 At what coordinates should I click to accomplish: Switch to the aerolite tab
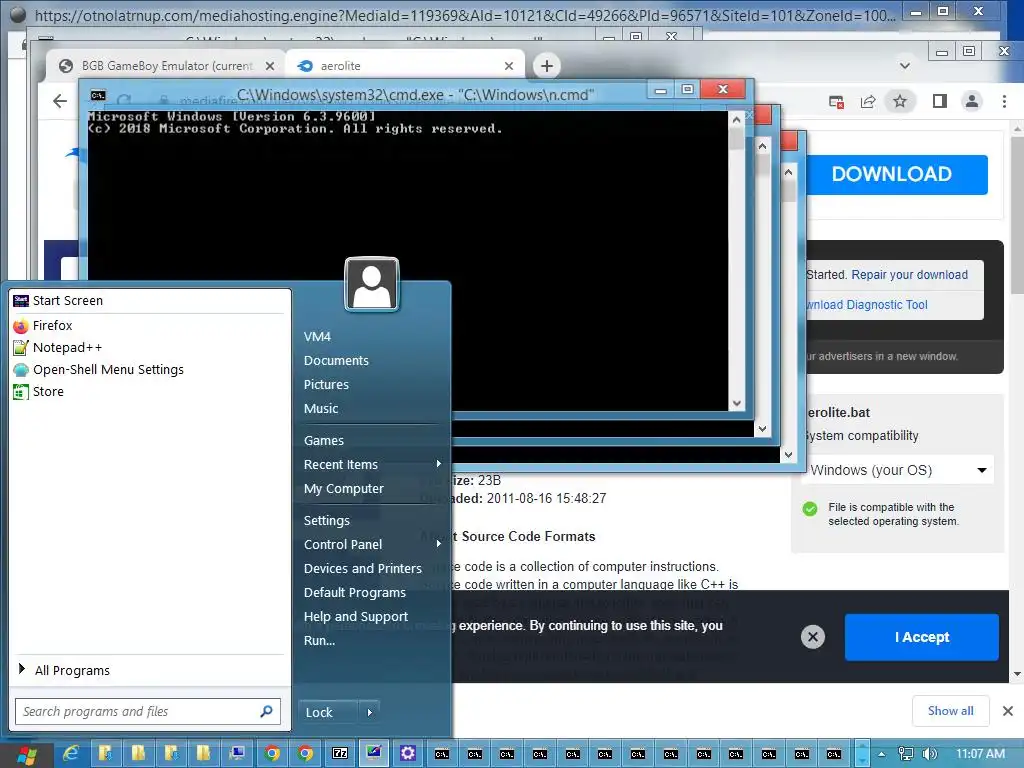pyautogui.click(x=405, y=66)
